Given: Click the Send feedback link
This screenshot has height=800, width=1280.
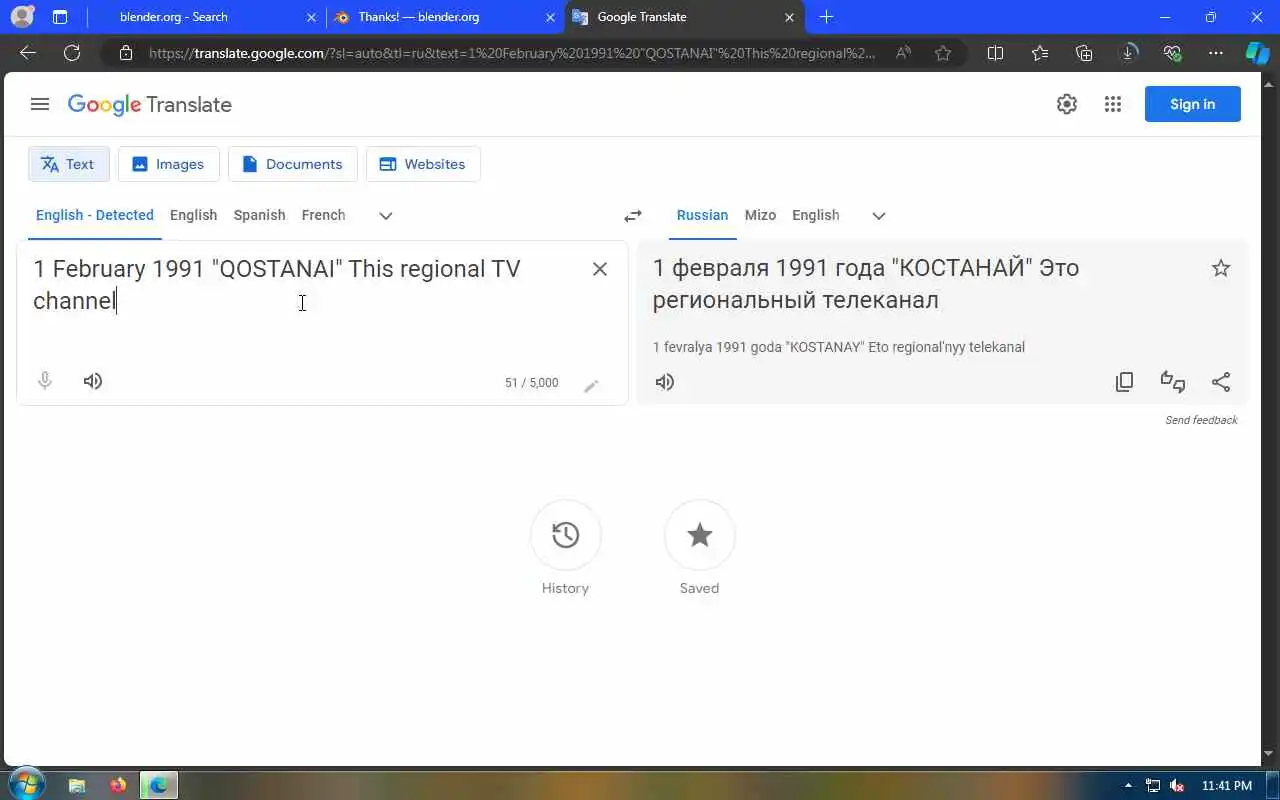Looking at the screenshot, I should tap(1201, 420).
